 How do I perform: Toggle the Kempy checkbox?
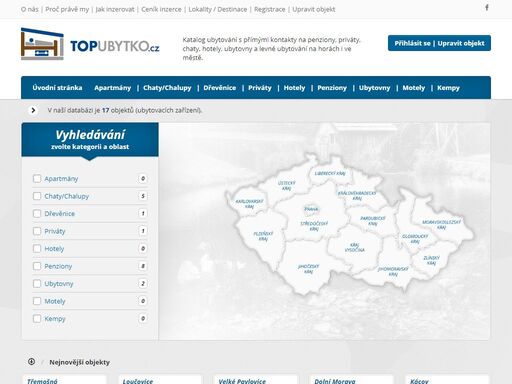[x=37, y=319]
